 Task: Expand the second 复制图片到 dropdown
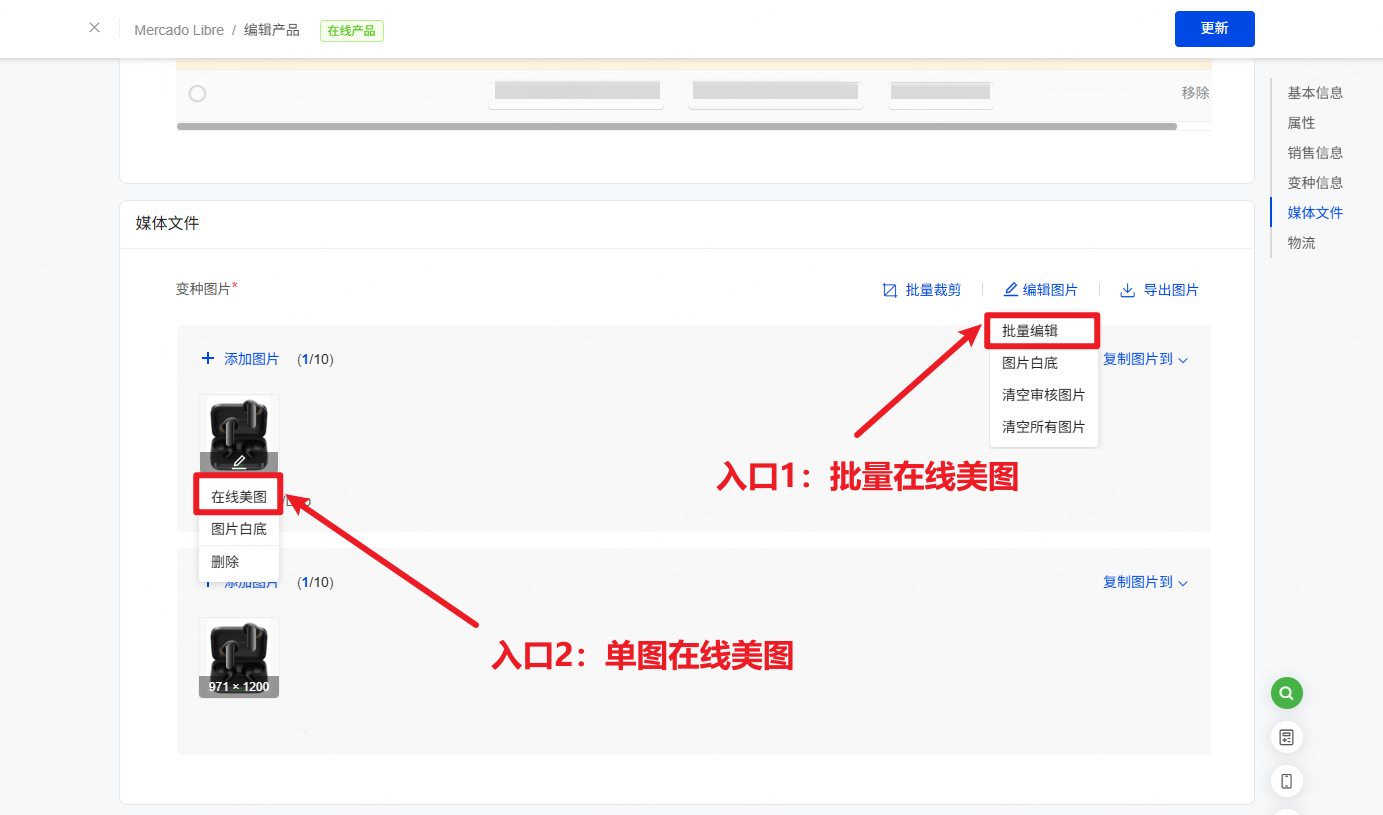(x=1145, y=582)
